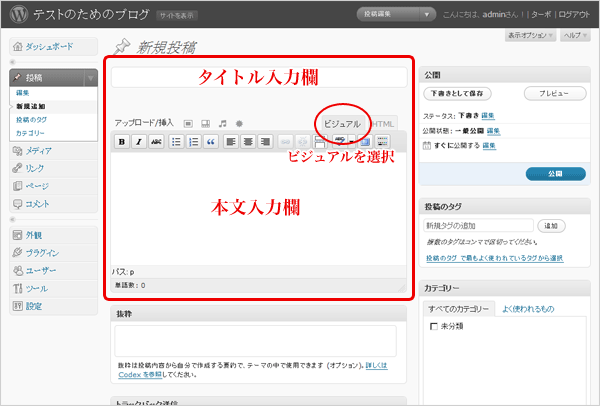Expand the 表示オプション panel

pyautogui.click(x=530, y=35)
